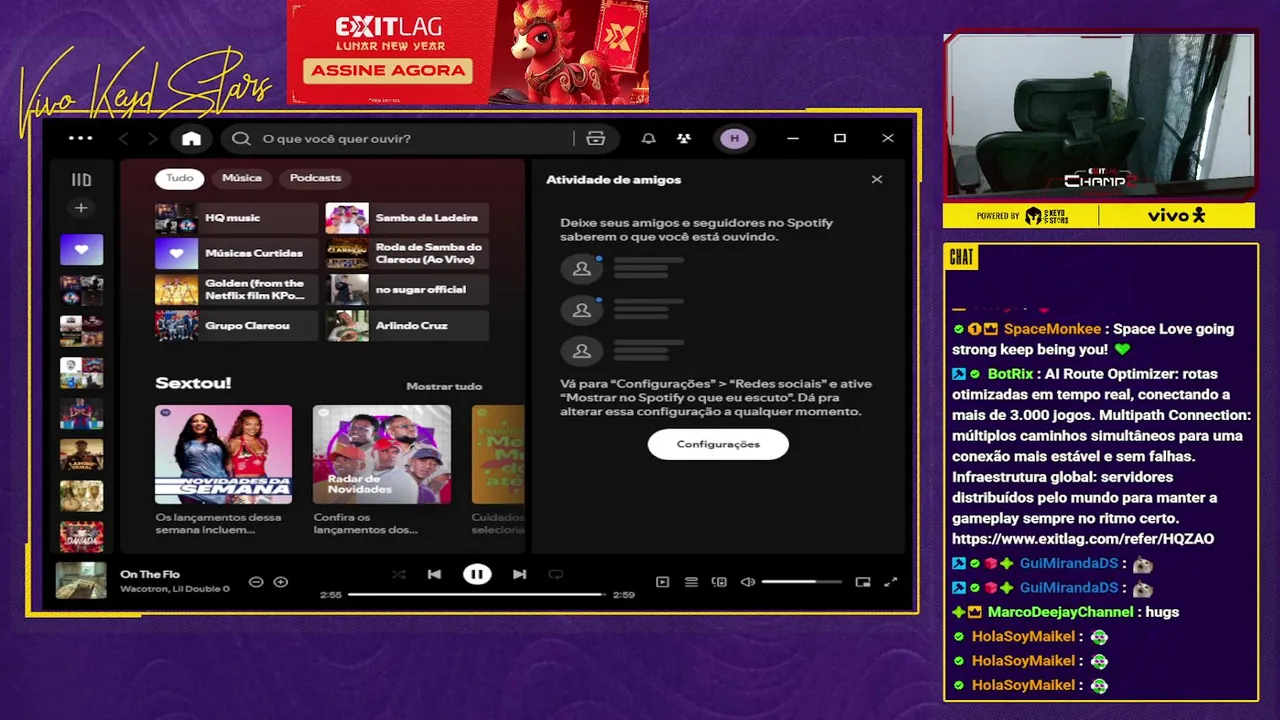Screen dimensions: 1280x720
Task: Open second playlist thumbnail below Liked Songs
Action: [81, 331]
